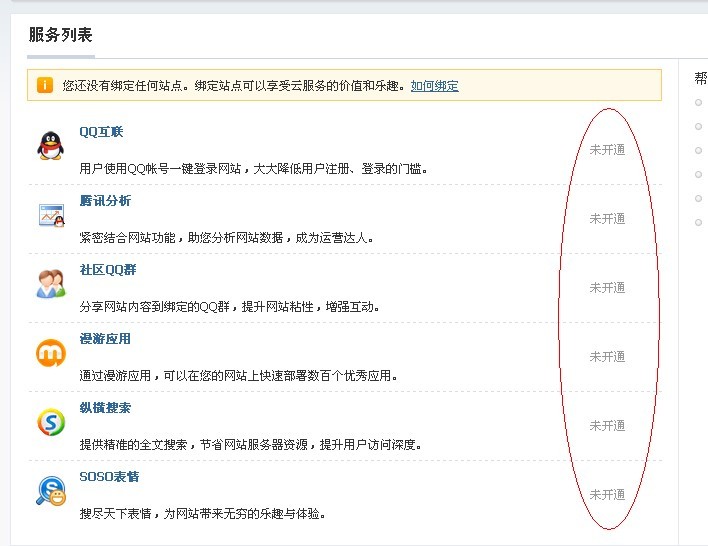708x546 pixels.
Task: Click the QQ互联 description about QQ帐号 login
Action: (x=253, y=169)
